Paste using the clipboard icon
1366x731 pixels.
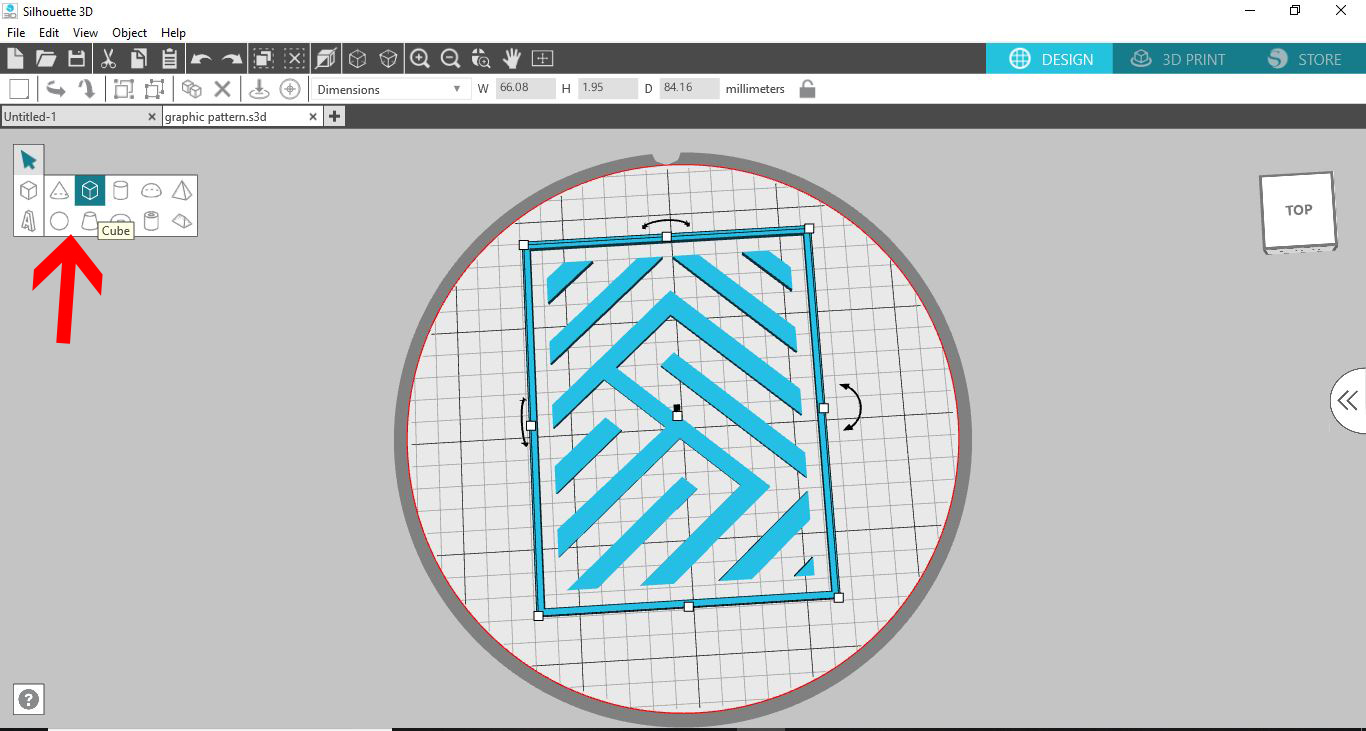(x=169, y=58)
